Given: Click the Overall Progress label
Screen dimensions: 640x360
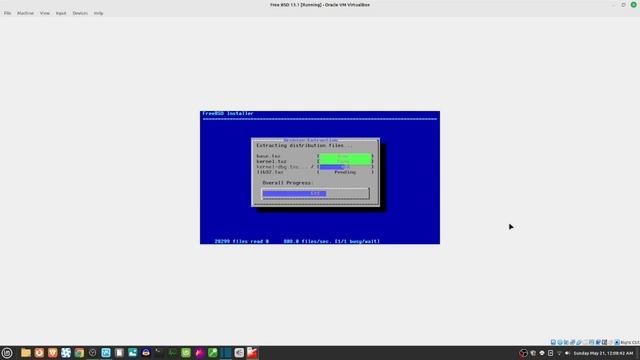Looking at the screenshot, I should click(287, 183).
